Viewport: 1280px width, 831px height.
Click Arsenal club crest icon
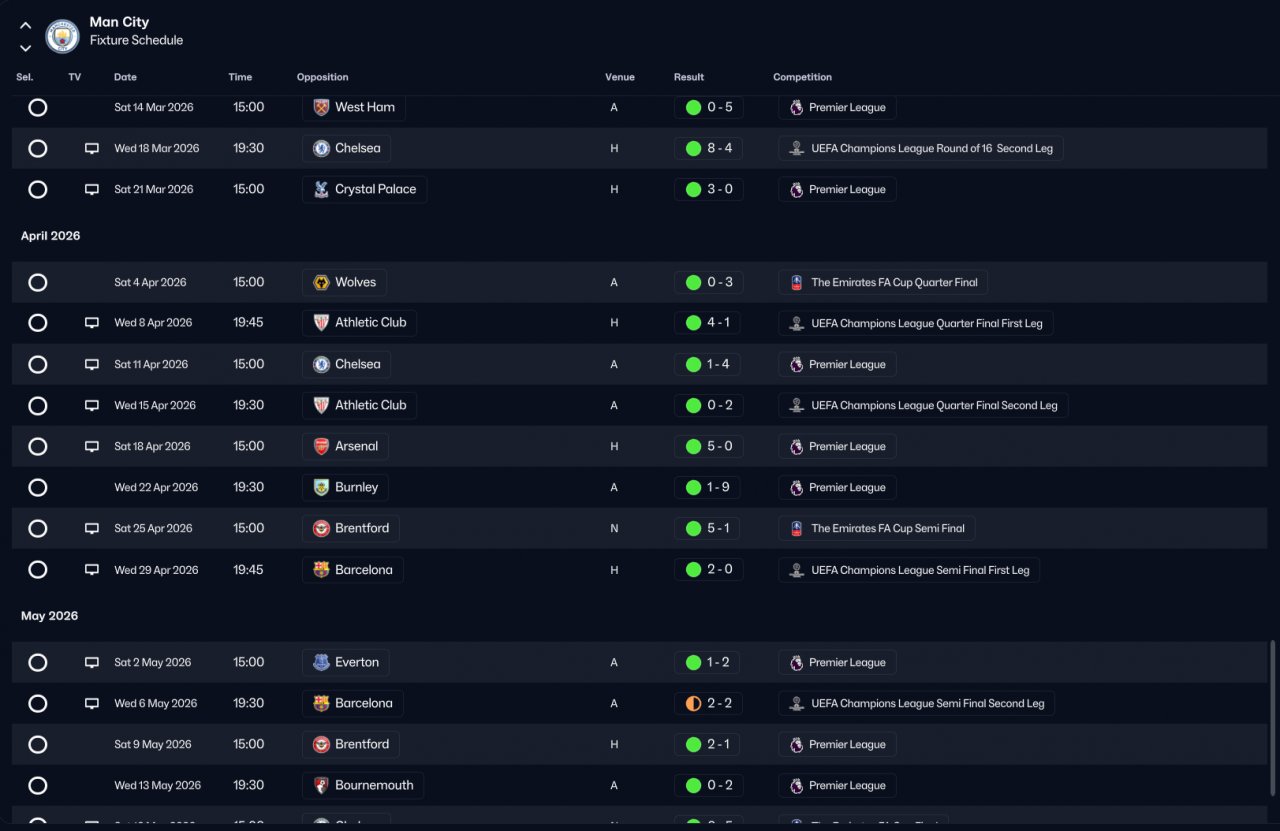point(321,446)
